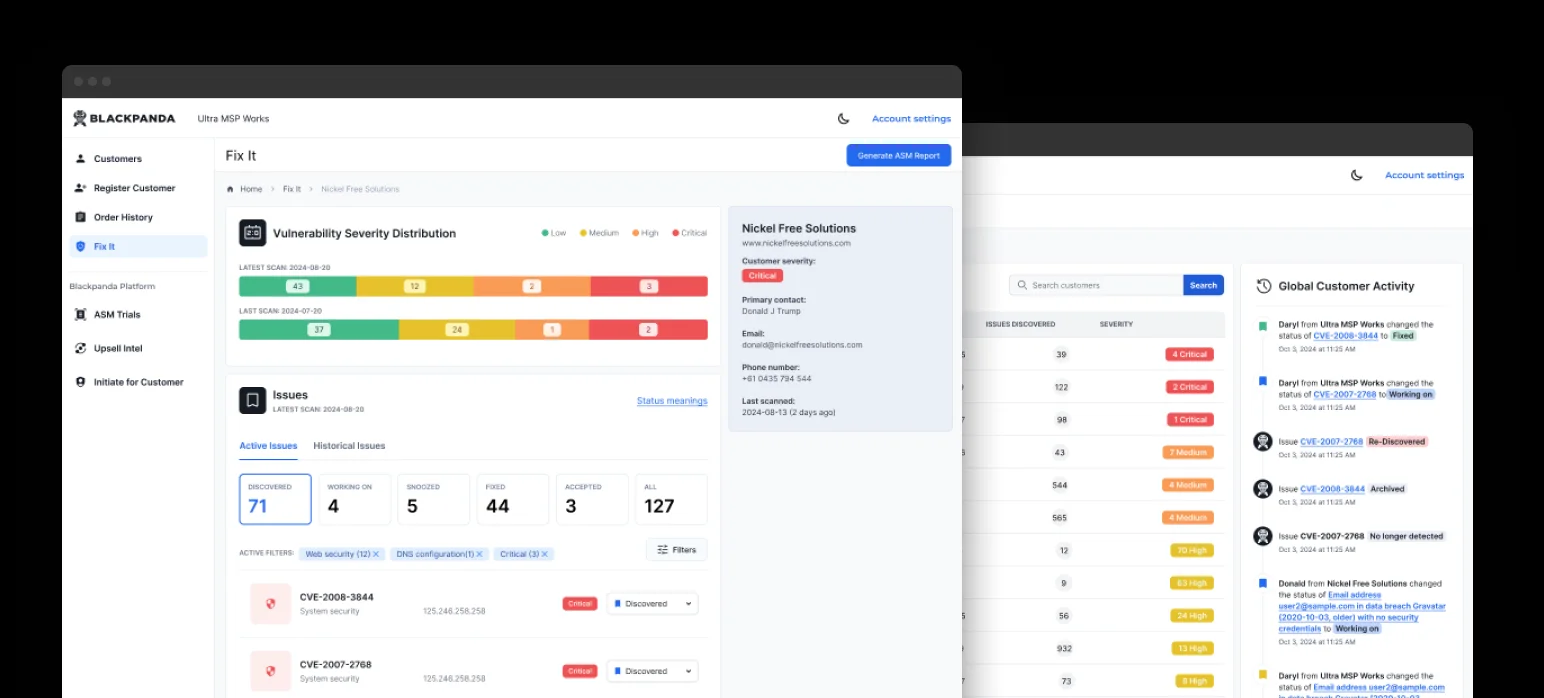
Task: Click the Initiate for Customer icon
Action: pyautogui.click(x=81, y=382)
